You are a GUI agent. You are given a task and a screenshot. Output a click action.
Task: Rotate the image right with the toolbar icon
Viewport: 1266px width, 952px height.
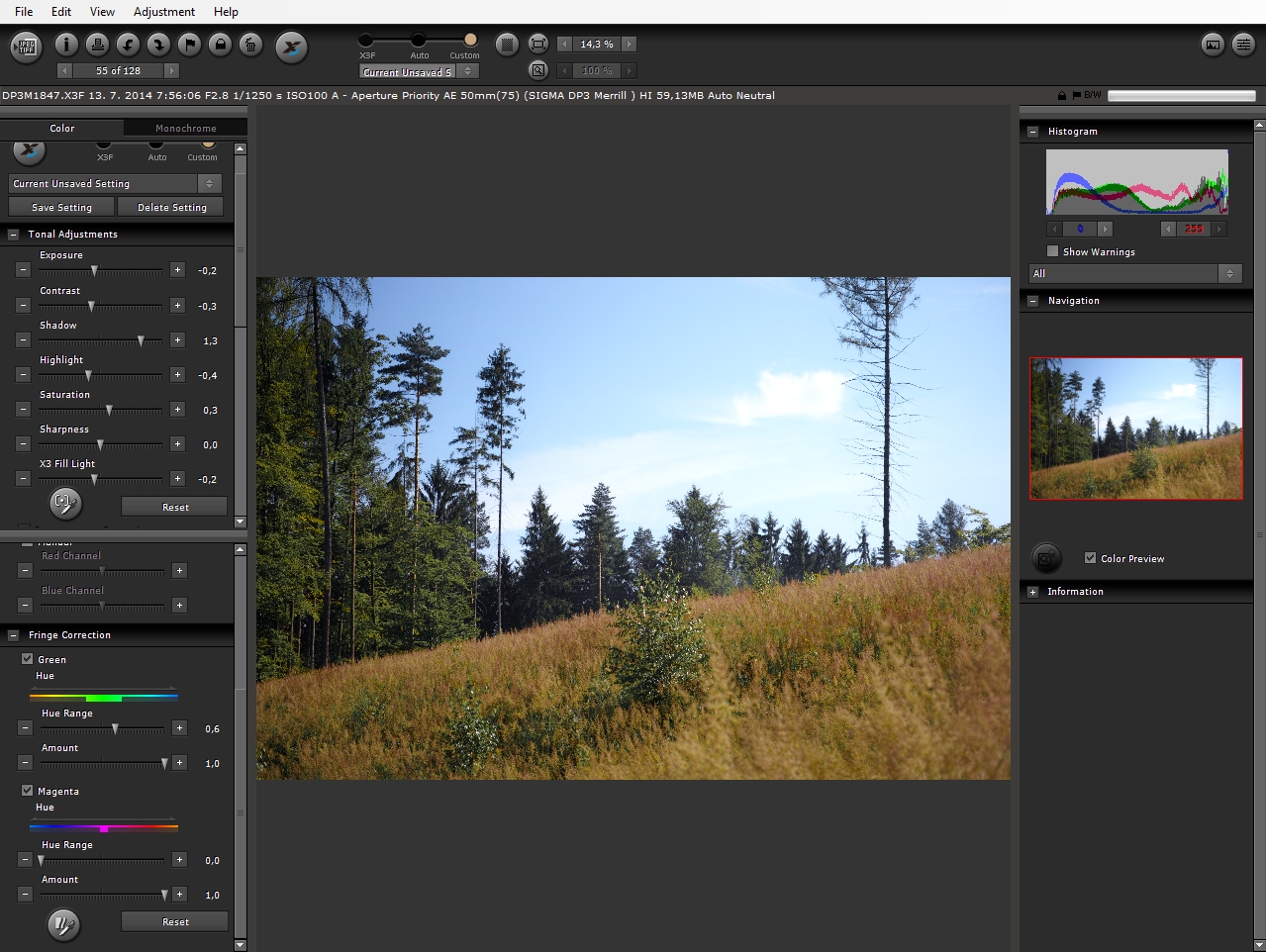[x=158, y=45]
